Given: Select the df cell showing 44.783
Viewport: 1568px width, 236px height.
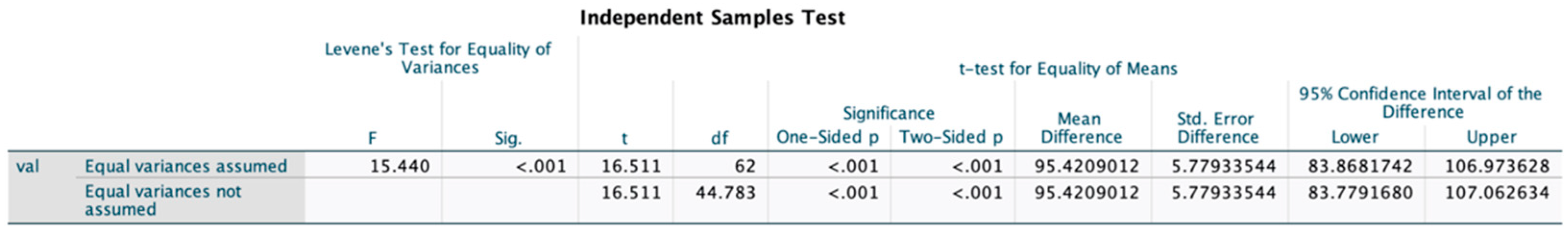Looking at the screenshot, I should [x=726, y=193].
